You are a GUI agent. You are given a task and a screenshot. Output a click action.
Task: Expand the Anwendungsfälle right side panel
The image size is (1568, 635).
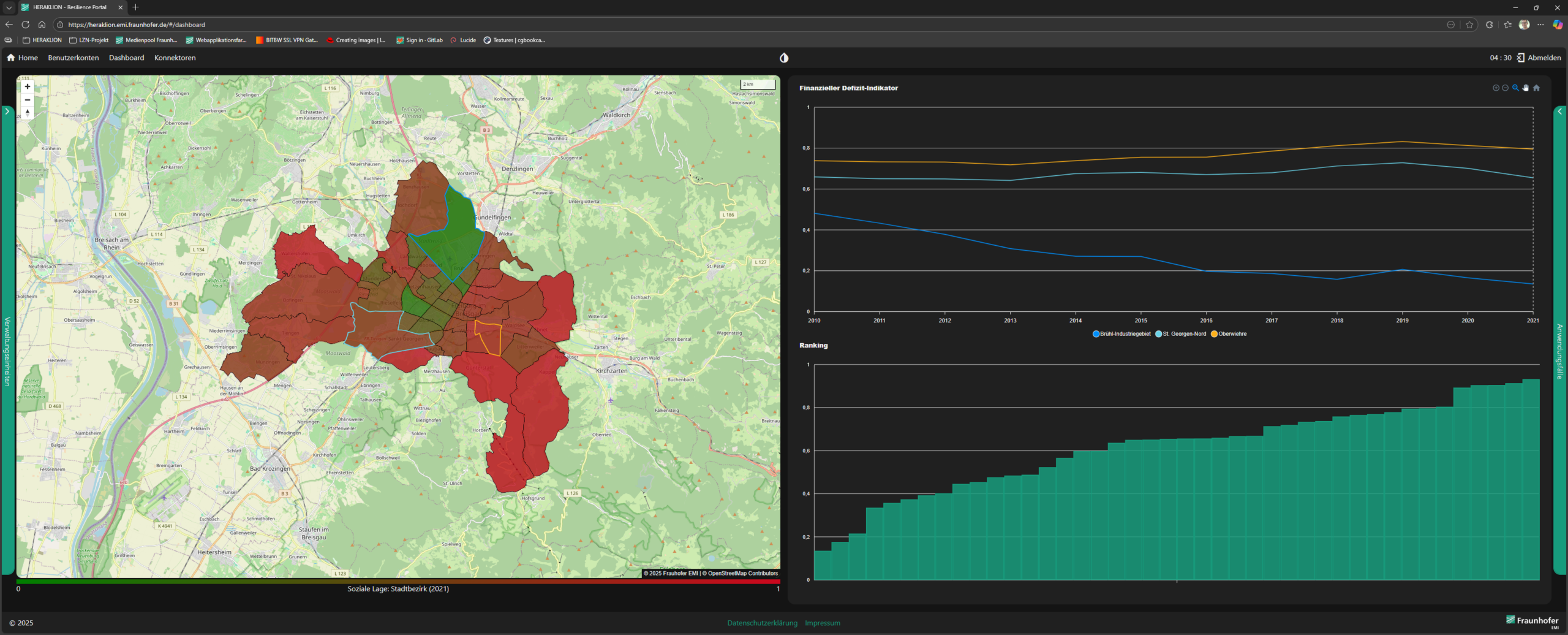pyautogui.click(x=1560, y=112)
